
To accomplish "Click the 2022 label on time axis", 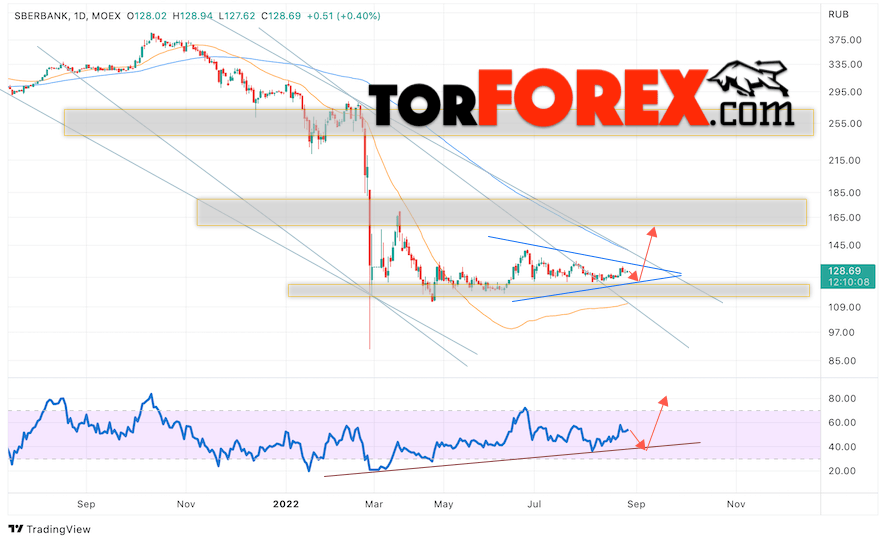I will [x=286, y=504].
